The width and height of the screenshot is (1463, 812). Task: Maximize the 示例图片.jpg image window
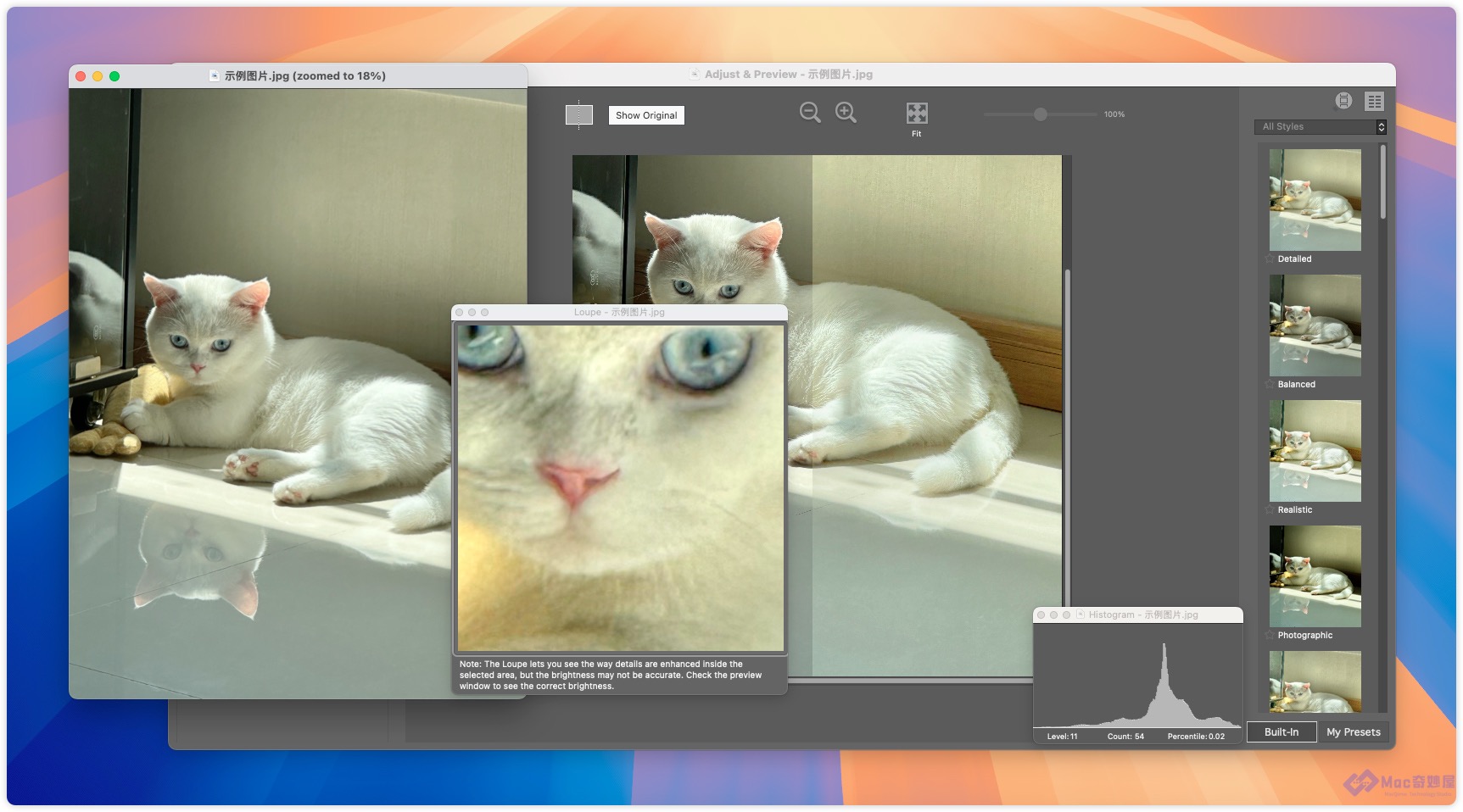114,76
